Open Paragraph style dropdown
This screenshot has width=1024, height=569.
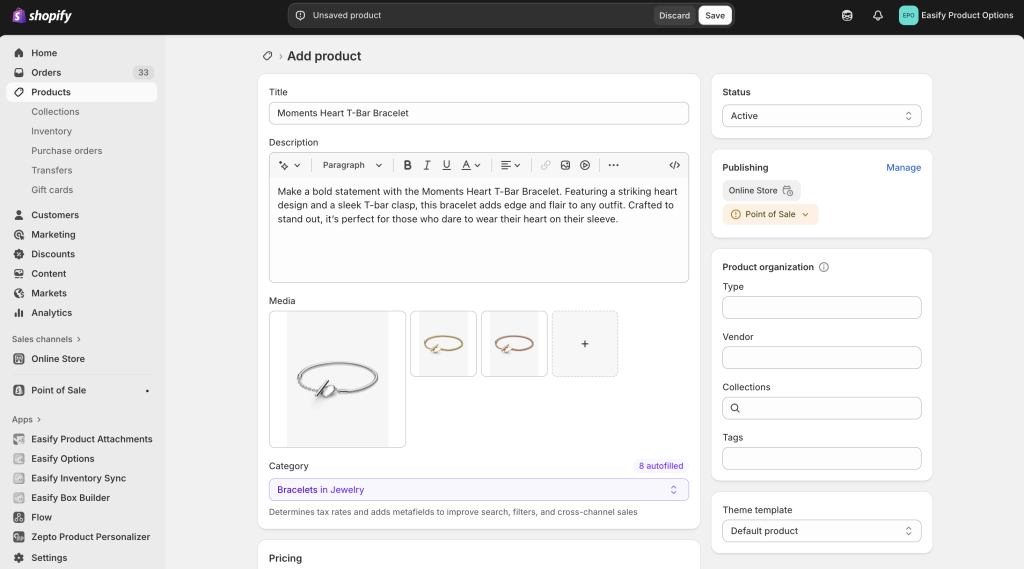(x=352, y=165)
